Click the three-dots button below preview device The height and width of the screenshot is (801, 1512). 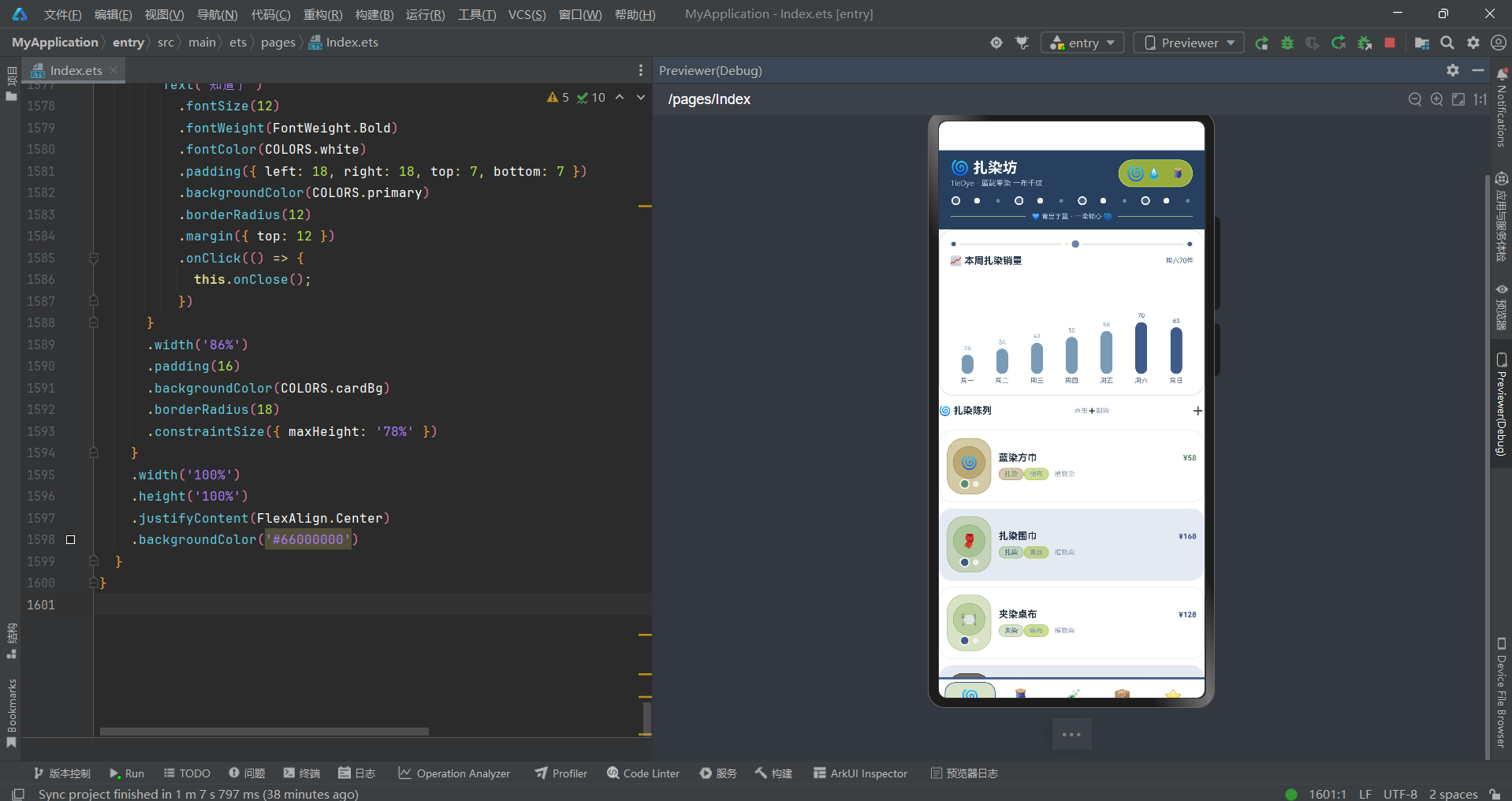coord(1071,734)
